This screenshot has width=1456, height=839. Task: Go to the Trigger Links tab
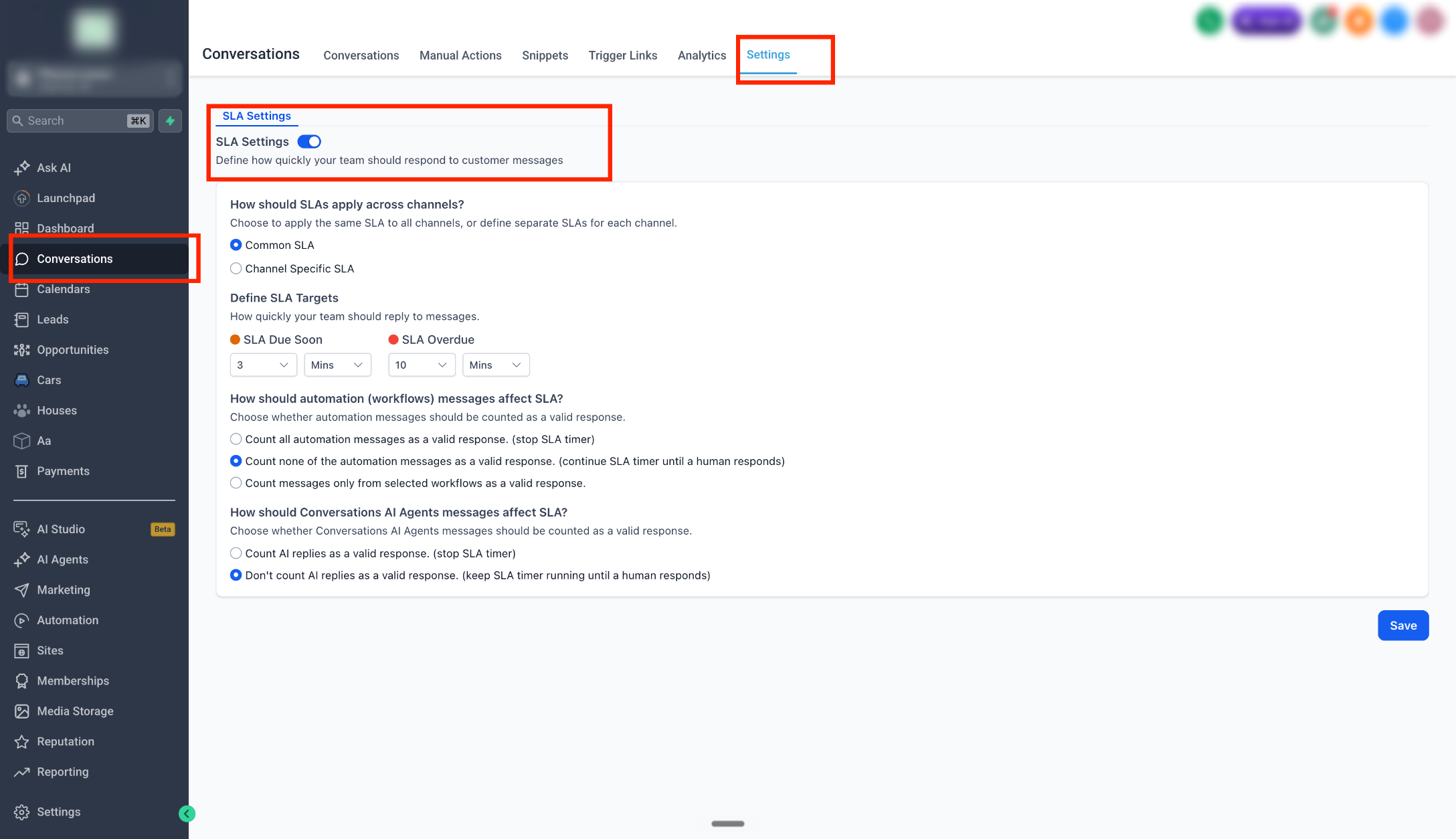pos(623,56)
